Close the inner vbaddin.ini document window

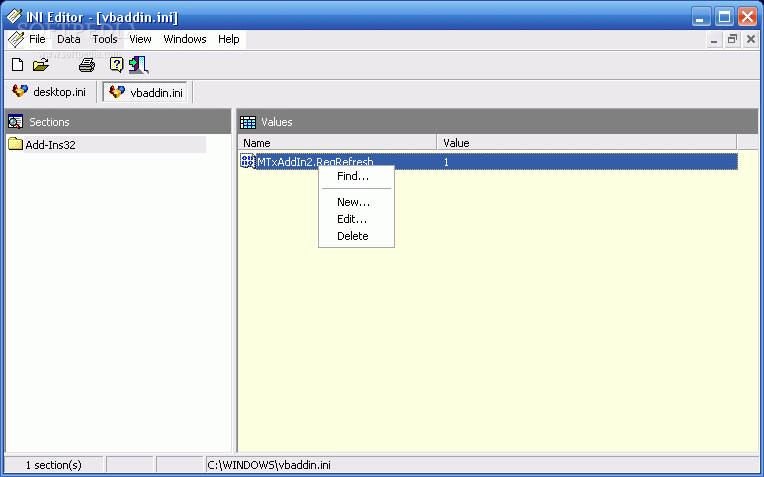click(751, 40)
